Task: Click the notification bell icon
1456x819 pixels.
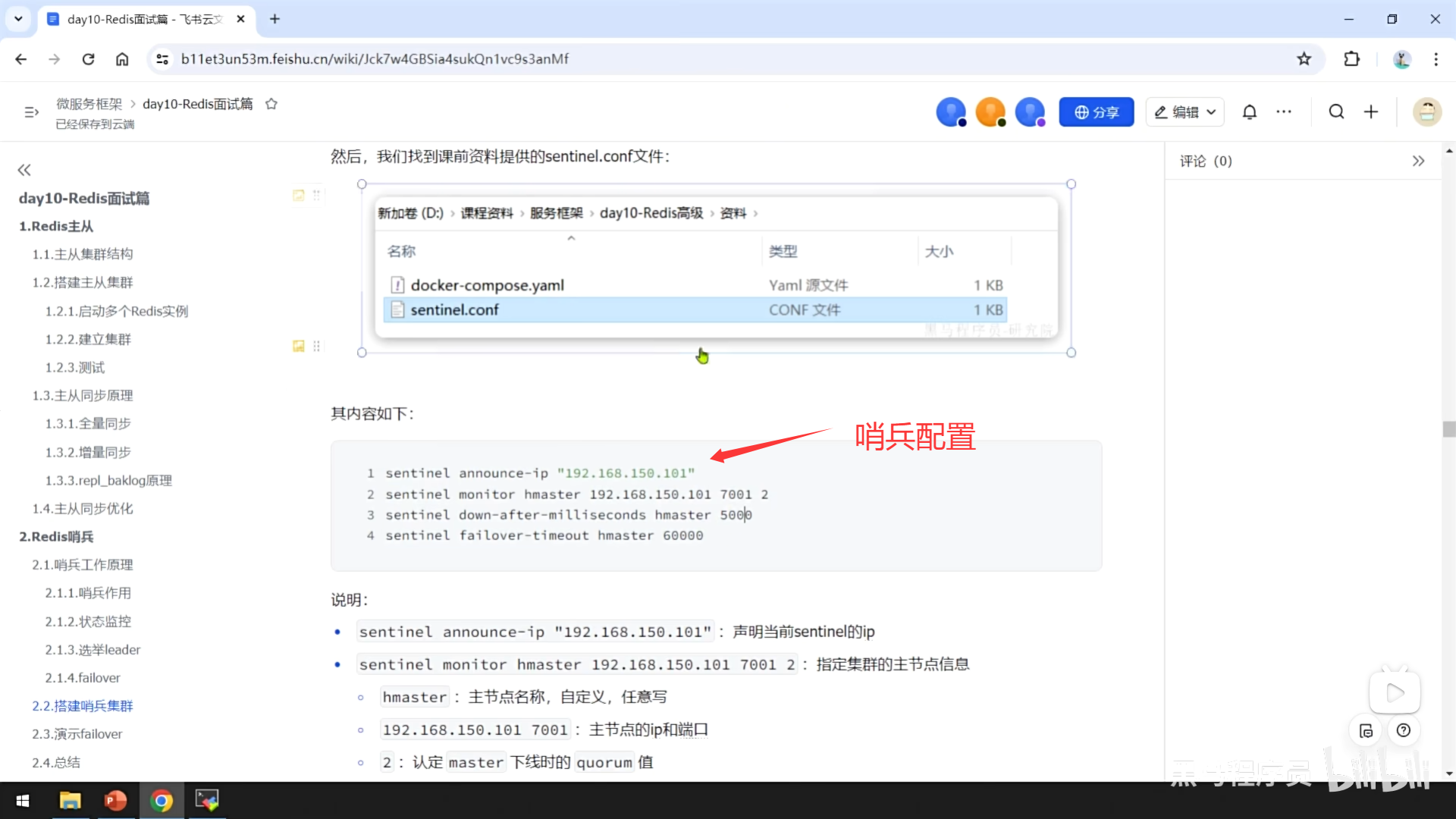Action: pyautogui.click(x=1249, y=112)
